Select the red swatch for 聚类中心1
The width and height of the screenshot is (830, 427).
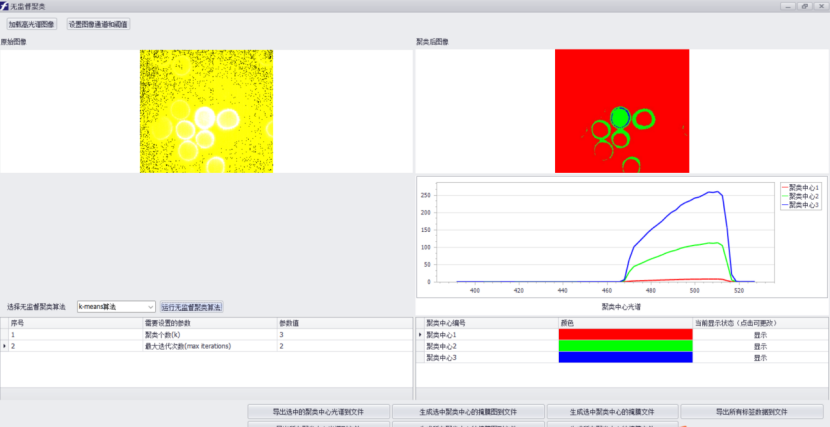click(625, 335)
